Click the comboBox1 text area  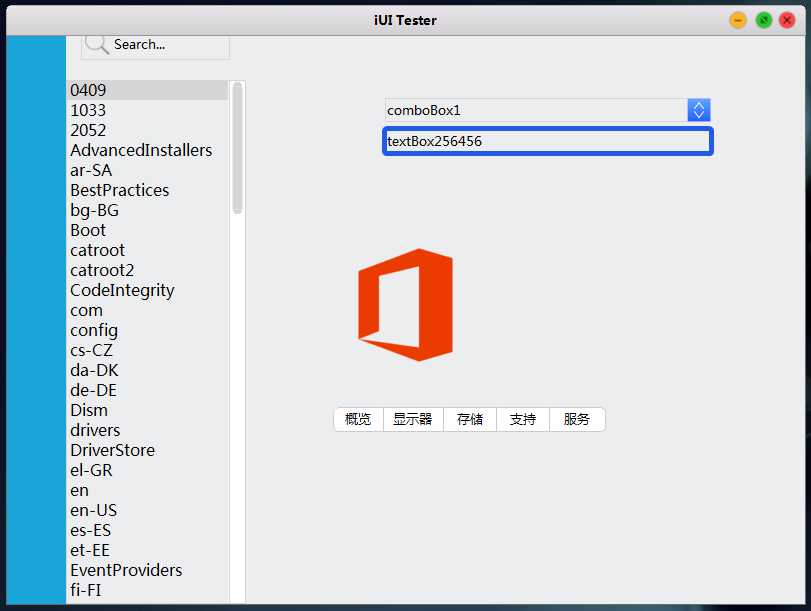point(536,110)
